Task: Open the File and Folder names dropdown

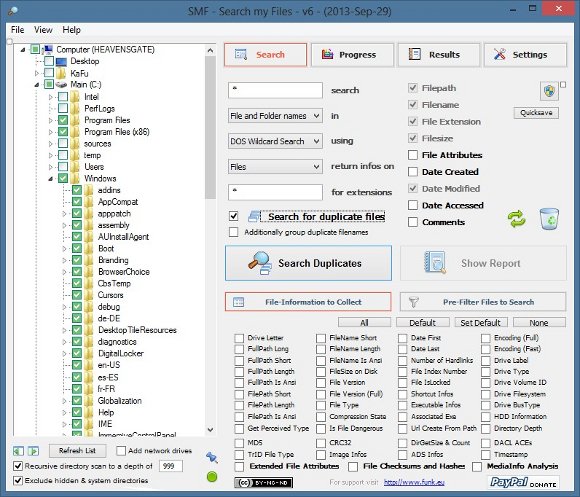Action: 275,116
